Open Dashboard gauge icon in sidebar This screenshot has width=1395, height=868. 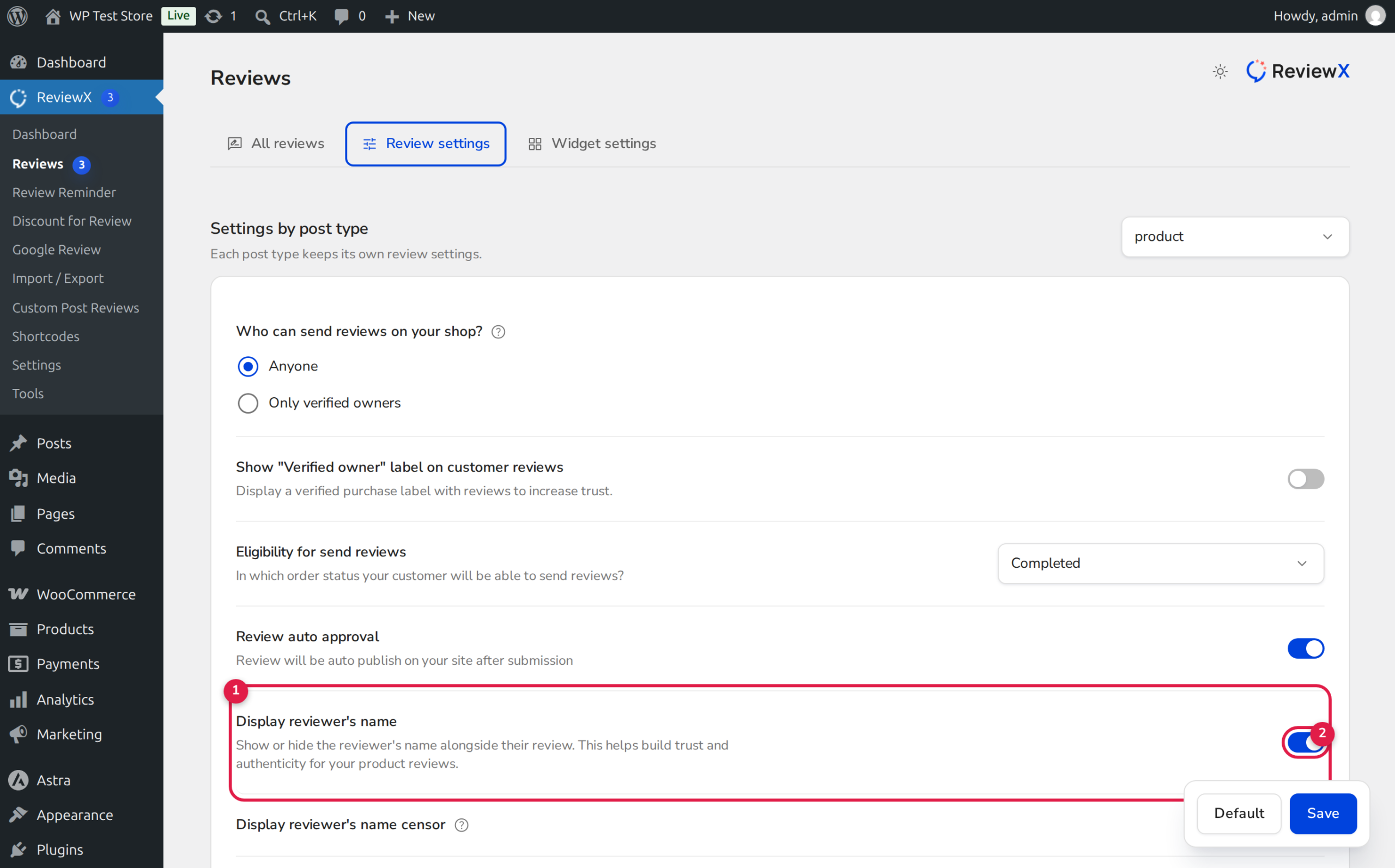(19, 62)
